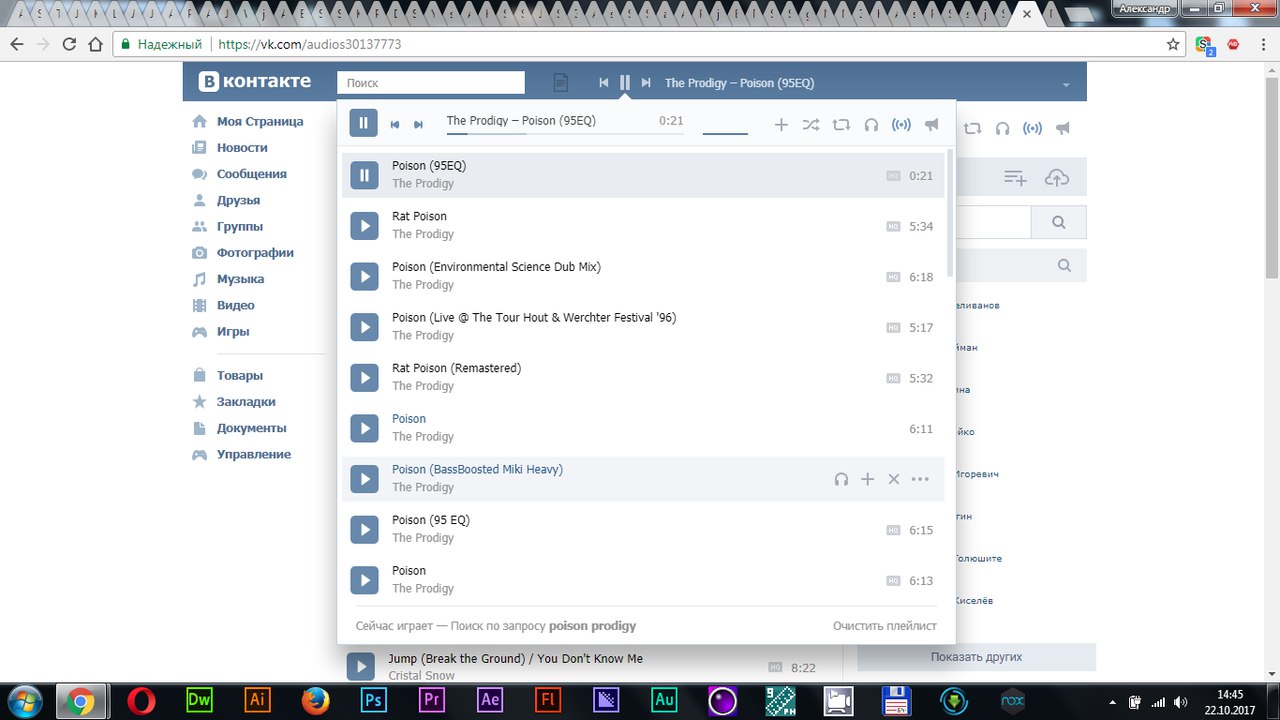Play the Poison track lasting 6:11
1280x720 pixels.
[x=364, y=429]
